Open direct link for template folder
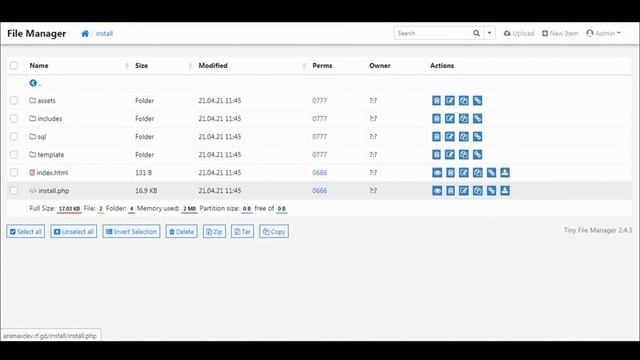The width and height of the screenshot is (640, 360). tap(478, 154)
